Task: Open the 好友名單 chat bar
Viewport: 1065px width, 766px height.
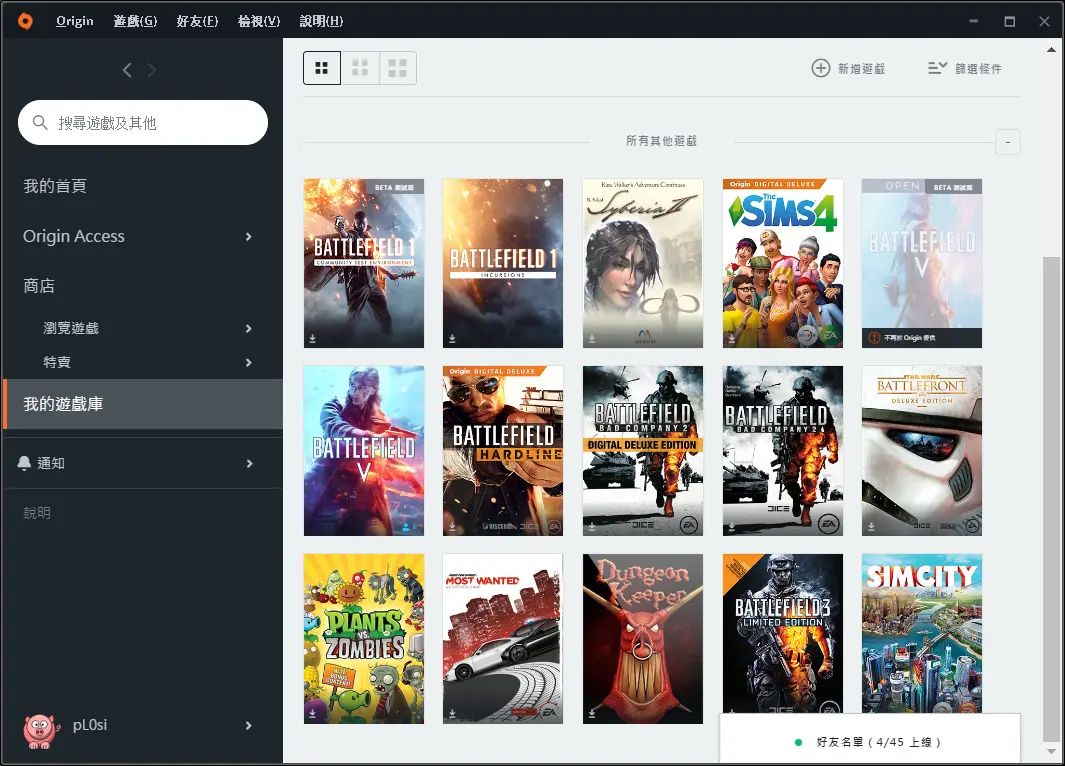Action: (870, 739)
